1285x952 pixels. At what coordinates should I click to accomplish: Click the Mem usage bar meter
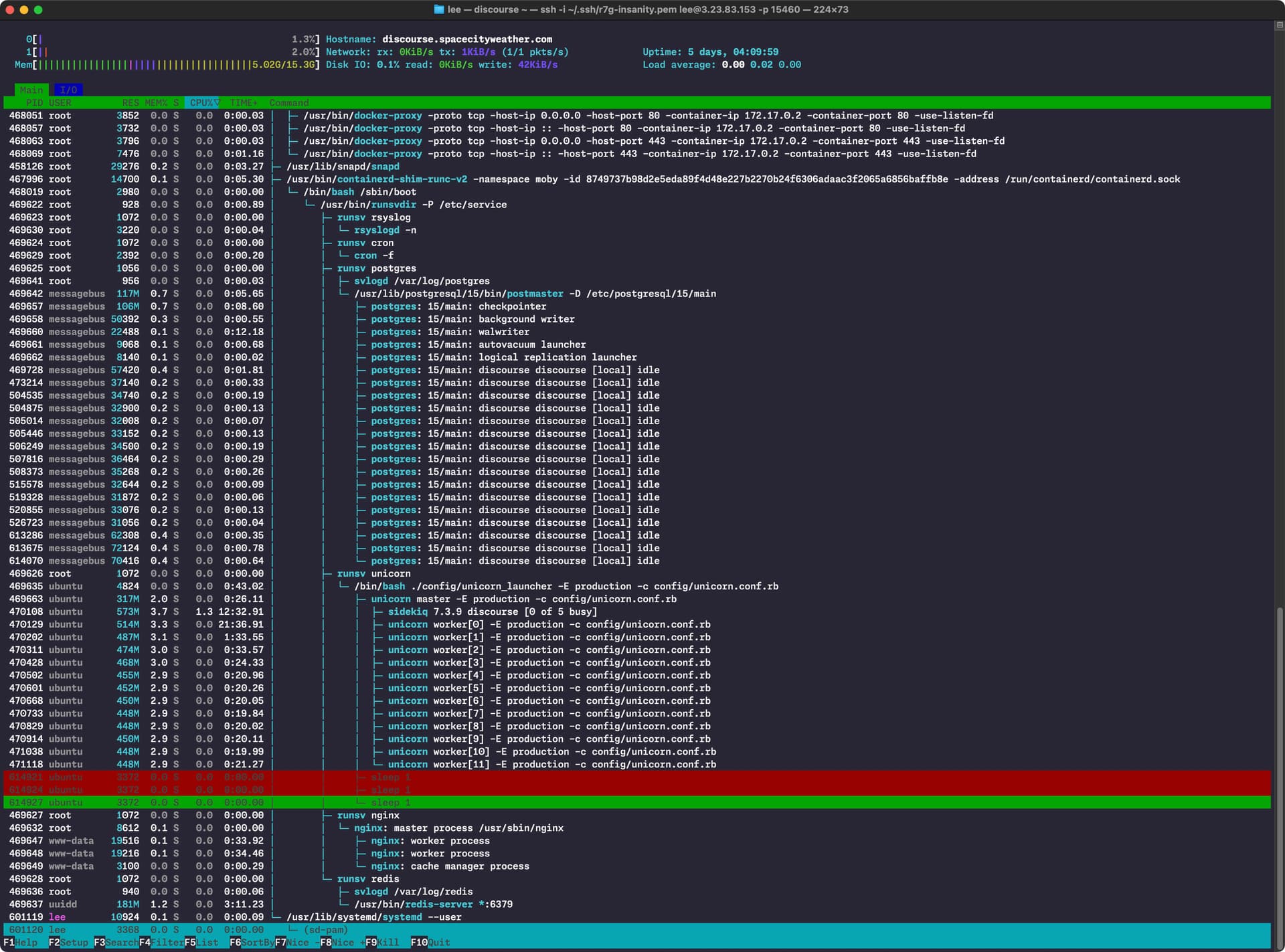(167, 65)
